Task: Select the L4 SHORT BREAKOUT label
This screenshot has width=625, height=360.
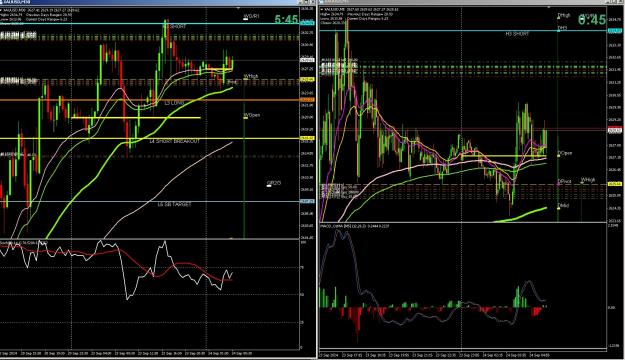Action: [175, 141]
